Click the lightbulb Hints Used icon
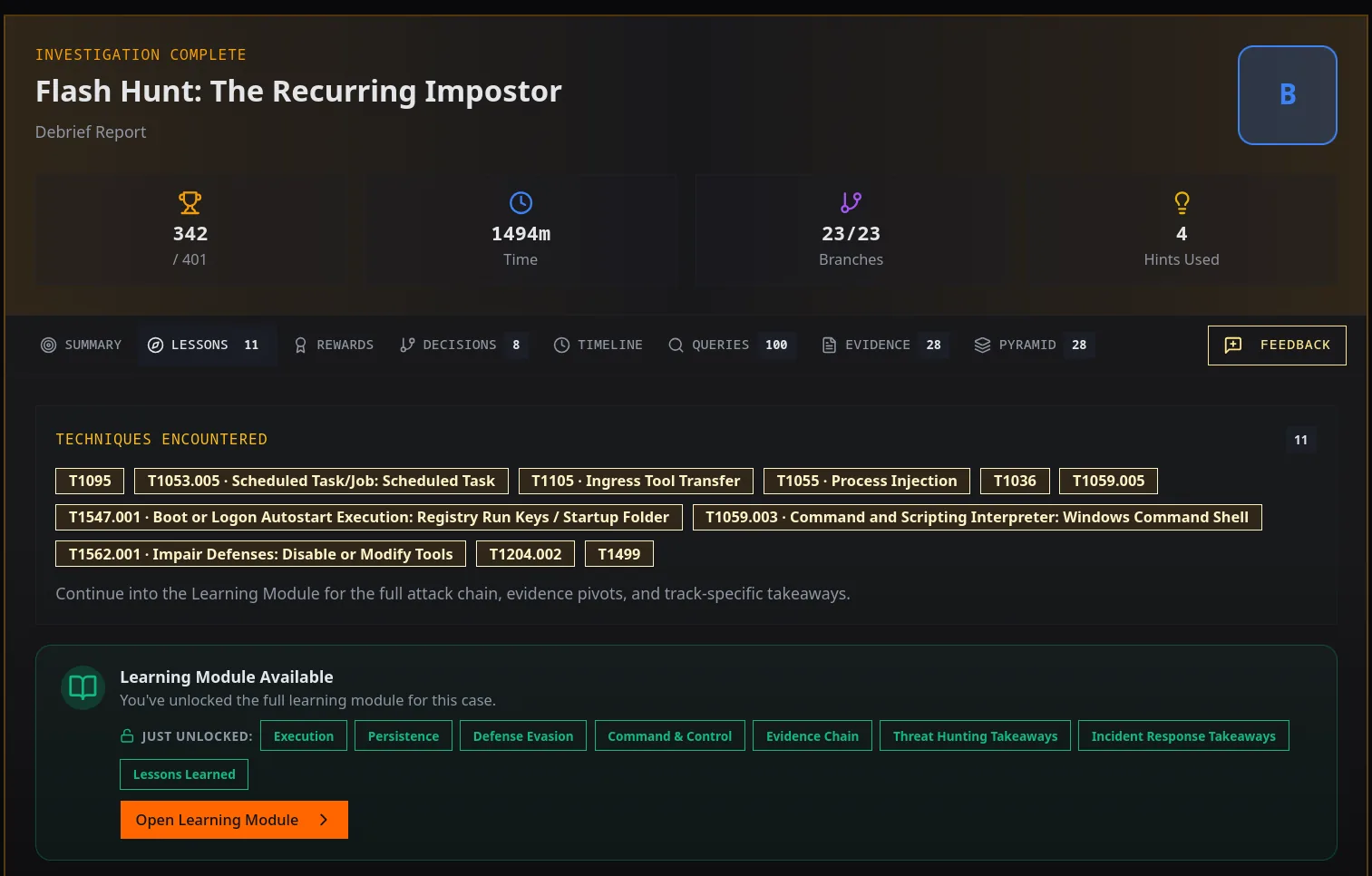Image resolution: width=1372 pixels, height=876 pixels. pyautogui.click(x=1182, y=202)
